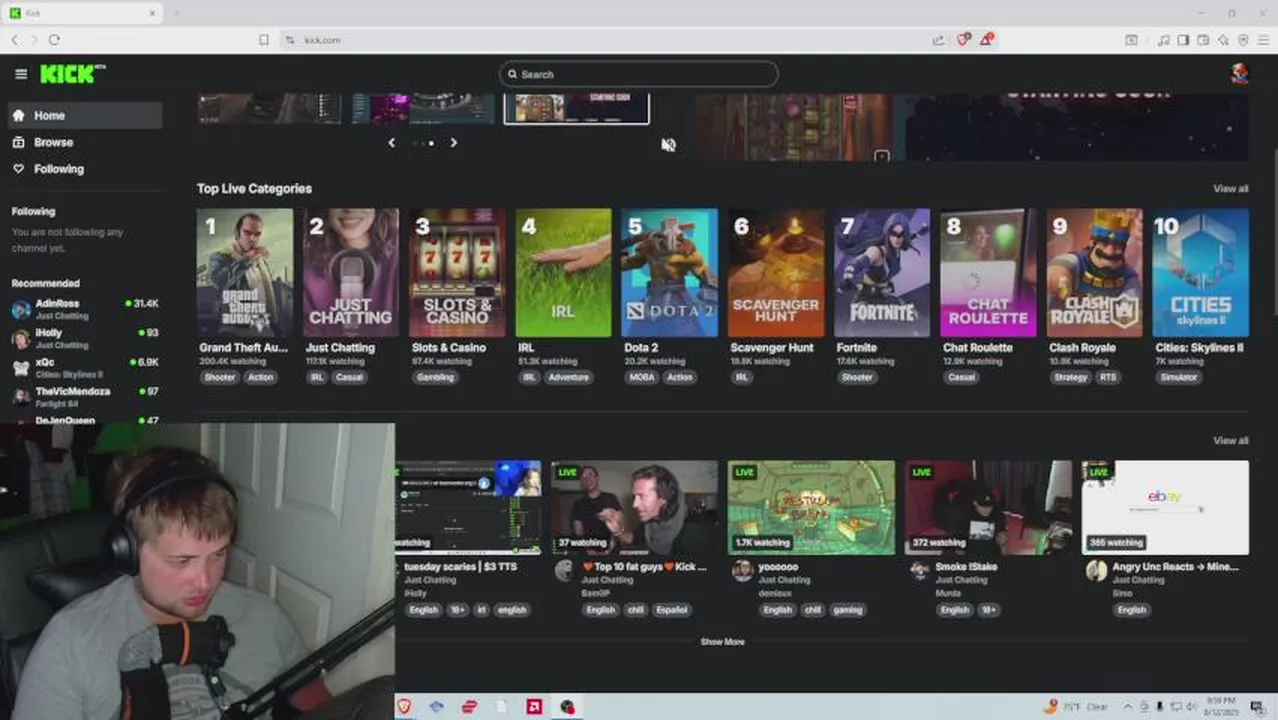This screenshot has width=1278, height=720.
Task: Click the Shooter tag under Fortnite
Action: pyautogui.click(x=857, y=377)
